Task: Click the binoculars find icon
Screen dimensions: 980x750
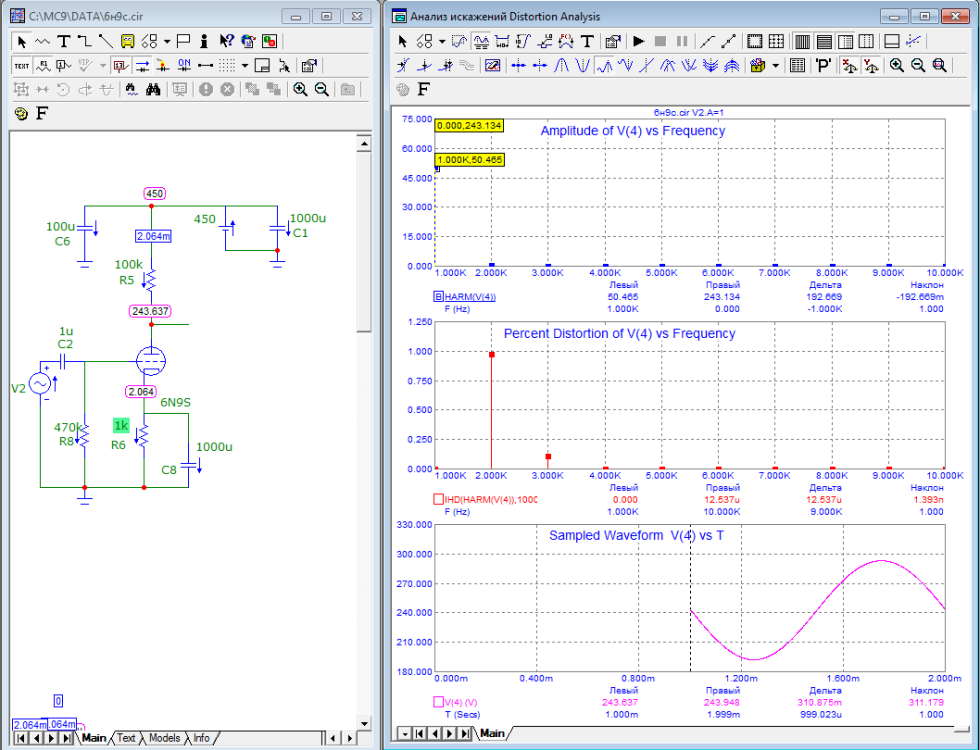Action: pos(153,89)
